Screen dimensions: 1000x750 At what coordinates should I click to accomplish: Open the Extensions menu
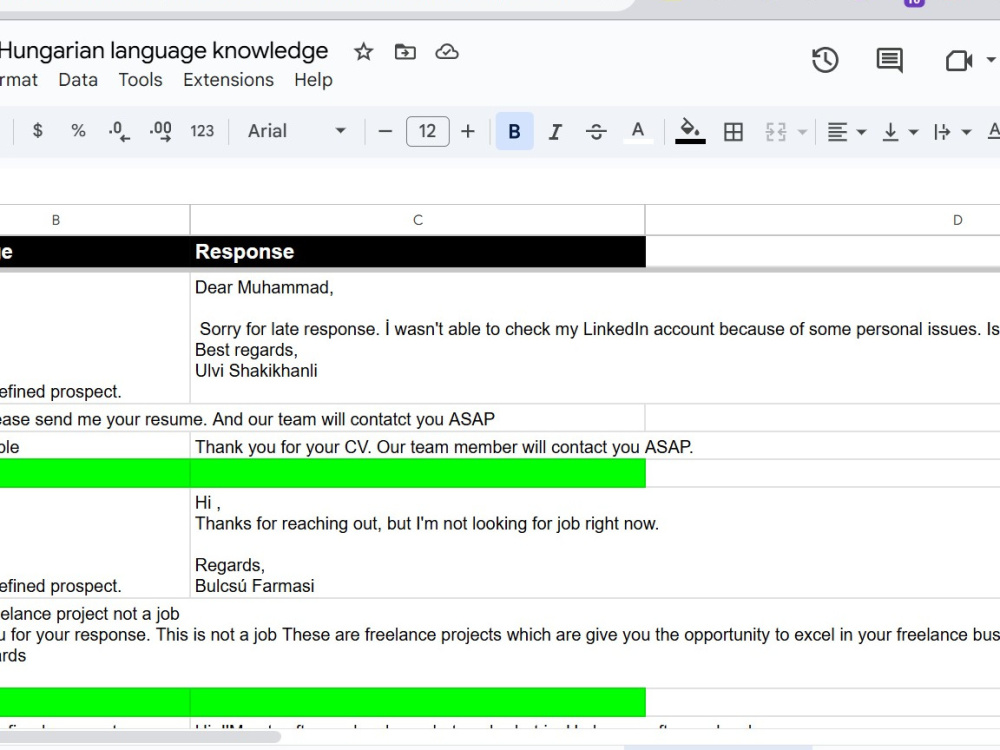(x=228, y=80)
